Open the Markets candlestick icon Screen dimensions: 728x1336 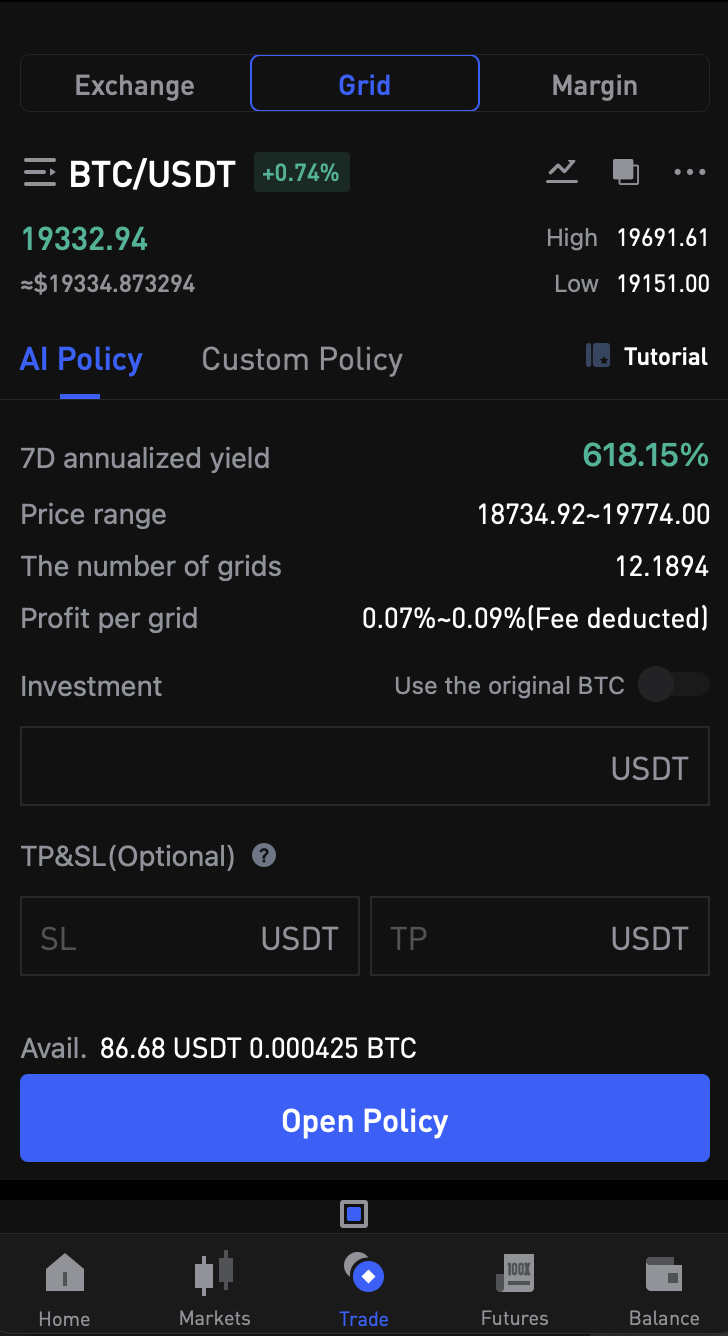(214, 1273)
